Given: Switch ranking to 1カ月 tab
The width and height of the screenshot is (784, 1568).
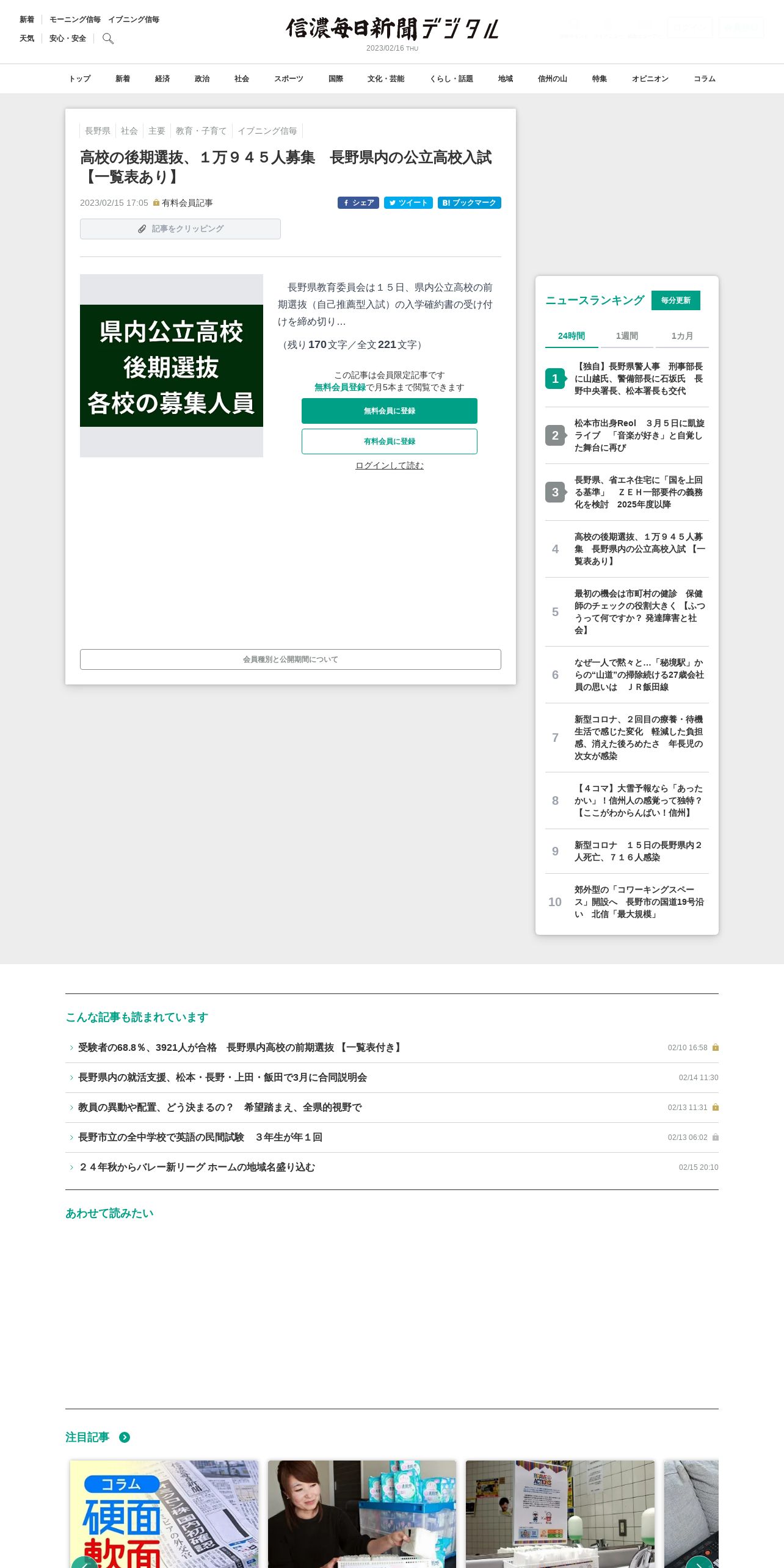Looking at the screenshot, I should pyautogui.click(x=682, y=336).
